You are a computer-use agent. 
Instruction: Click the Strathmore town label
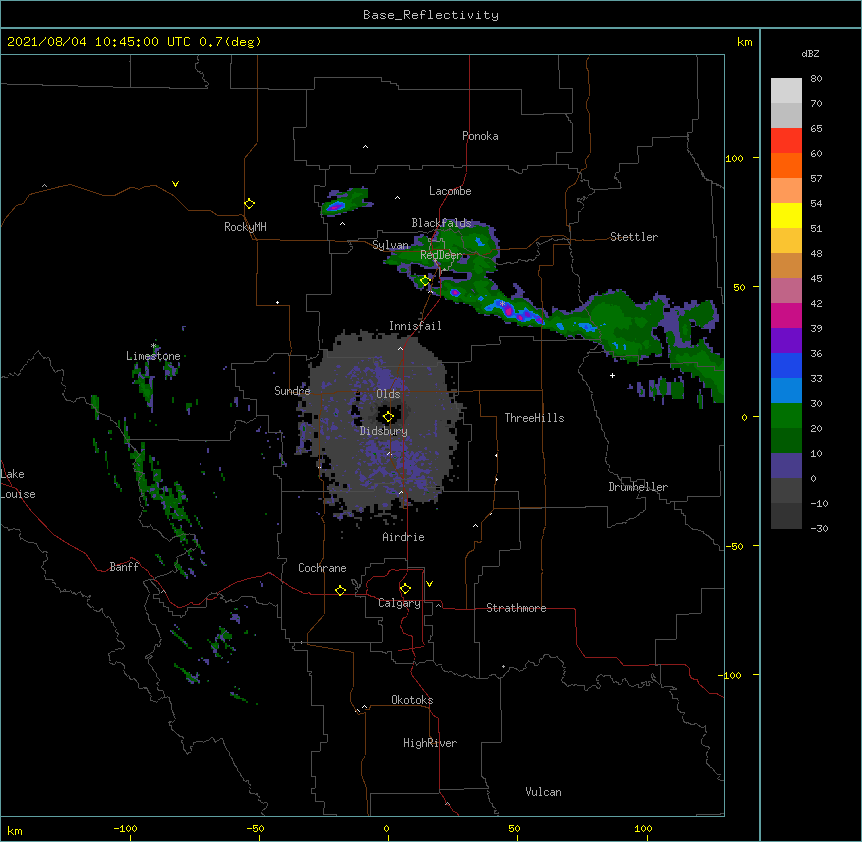coord(516,608)
